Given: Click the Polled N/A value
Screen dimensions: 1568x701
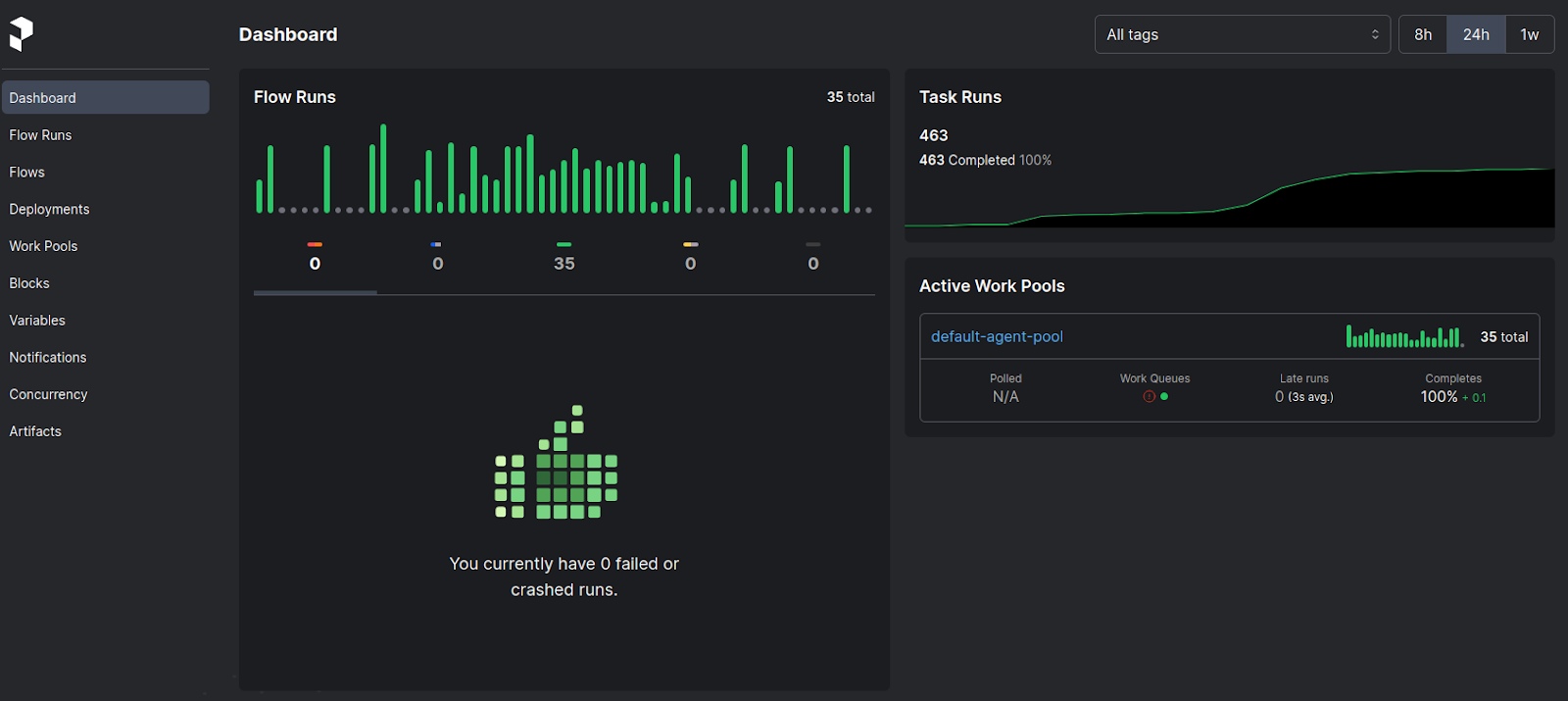Looking at the screenshot, I should (x=1005, y=397).
